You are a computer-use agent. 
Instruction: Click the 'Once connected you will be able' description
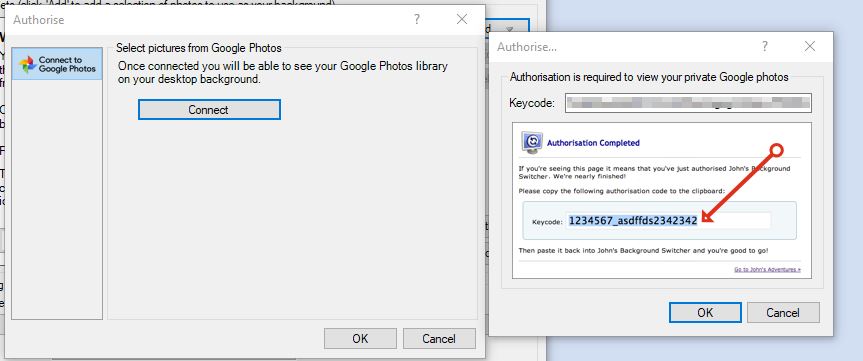[283, 73]
